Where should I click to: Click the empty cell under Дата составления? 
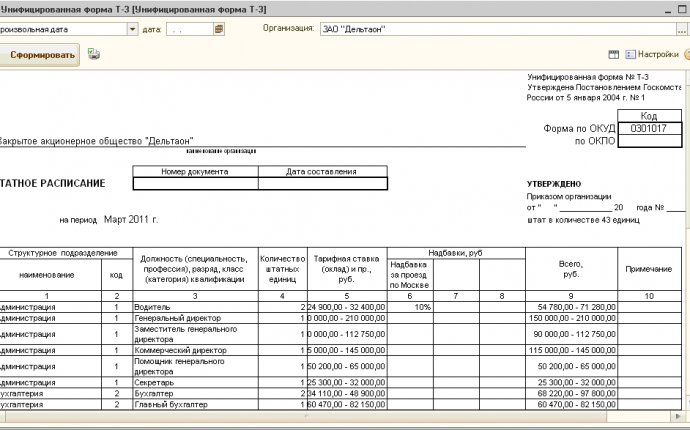point(323,184)
